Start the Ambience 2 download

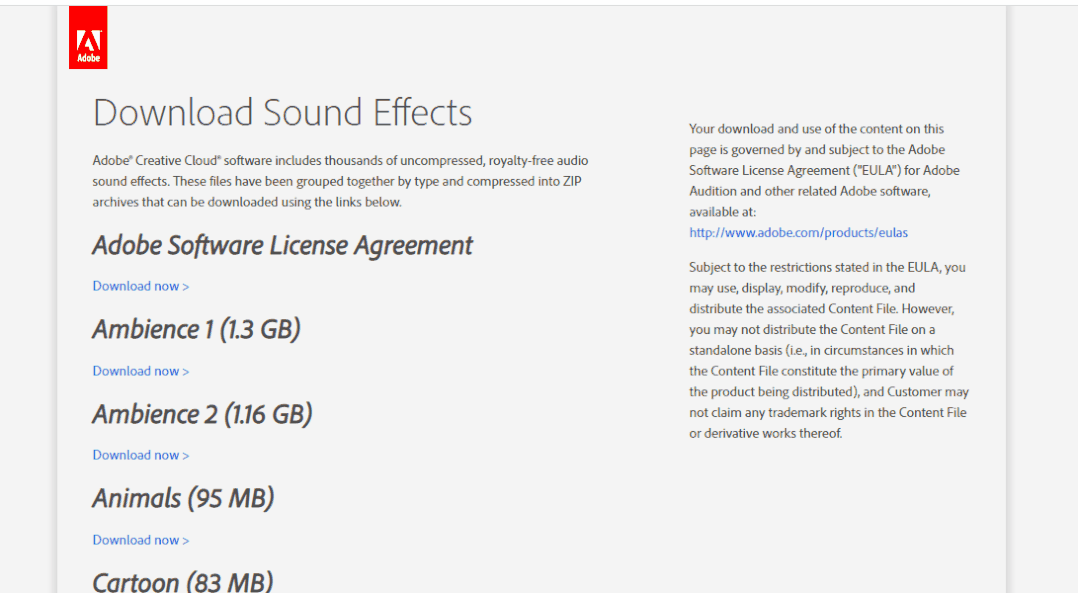click(140, 455)
